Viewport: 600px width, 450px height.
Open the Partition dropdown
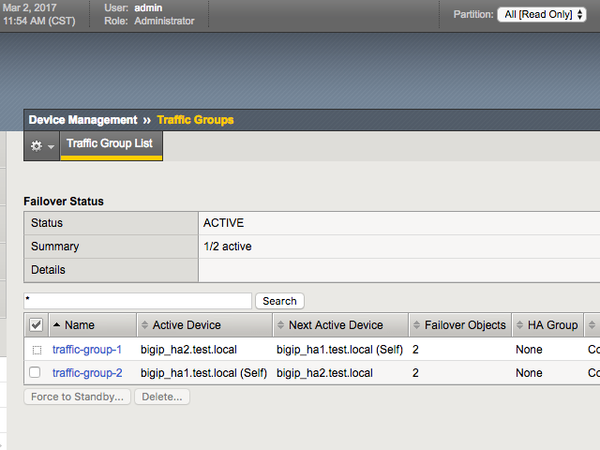pyautogui.click(x=541, y=15)
